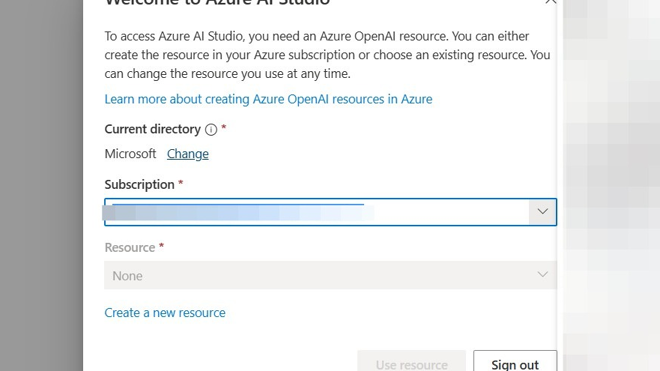Open the Azure OpenAI resources learn more link

268,99
